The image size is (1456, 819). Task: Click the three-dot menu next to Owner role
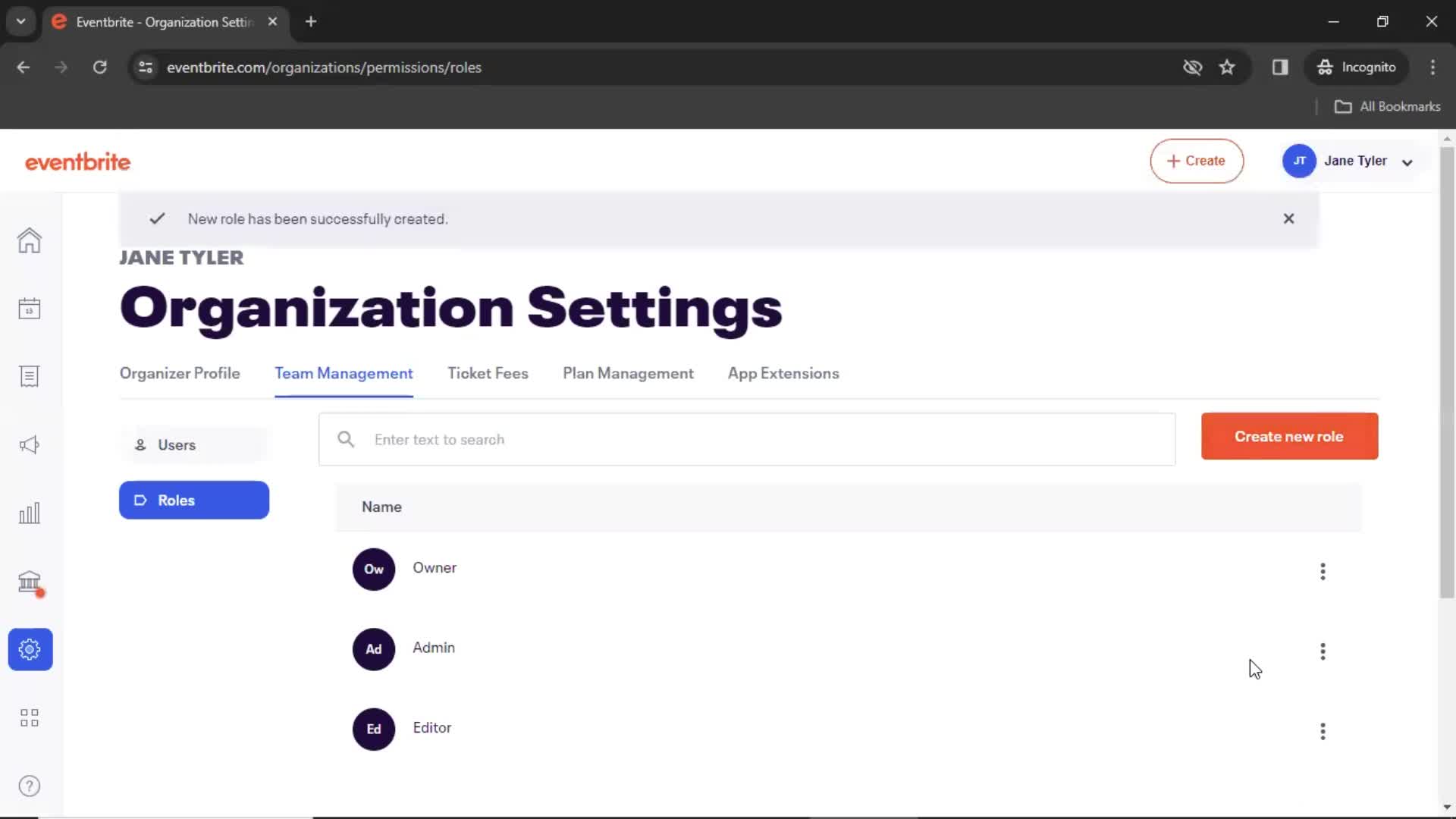click(1323, 569)
